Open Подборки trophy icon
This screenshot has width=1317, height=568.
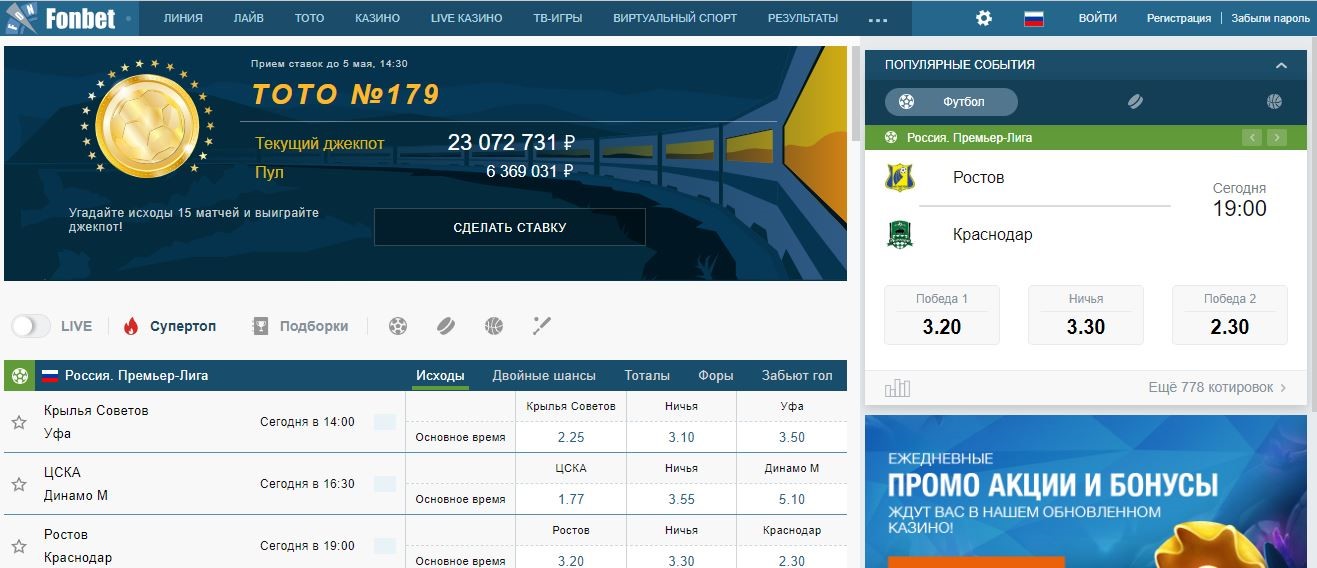click(260, 326)
